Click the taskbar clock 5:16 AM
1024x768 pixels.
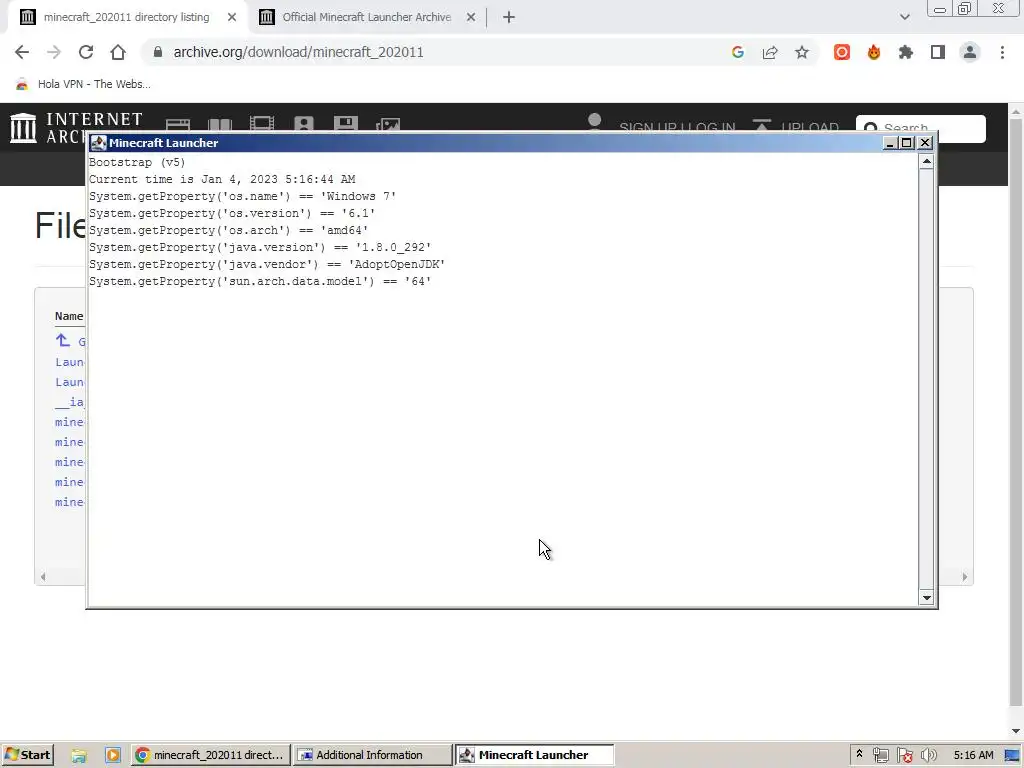point(973,756)
